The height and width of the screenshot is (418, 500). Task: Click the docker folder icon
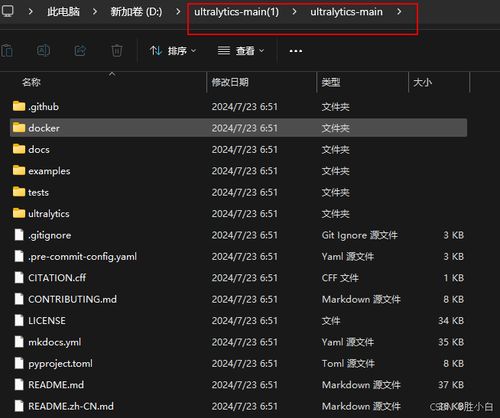click(19, 128)
